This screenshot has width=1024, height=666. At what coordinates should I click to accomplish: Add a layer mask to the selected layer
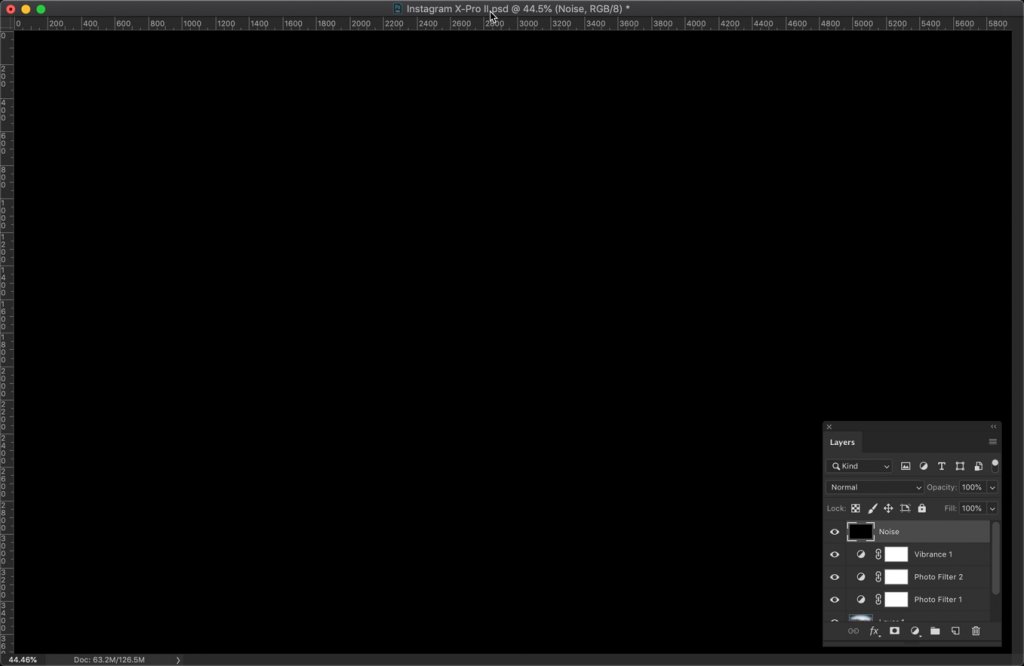tap(894, 631)
